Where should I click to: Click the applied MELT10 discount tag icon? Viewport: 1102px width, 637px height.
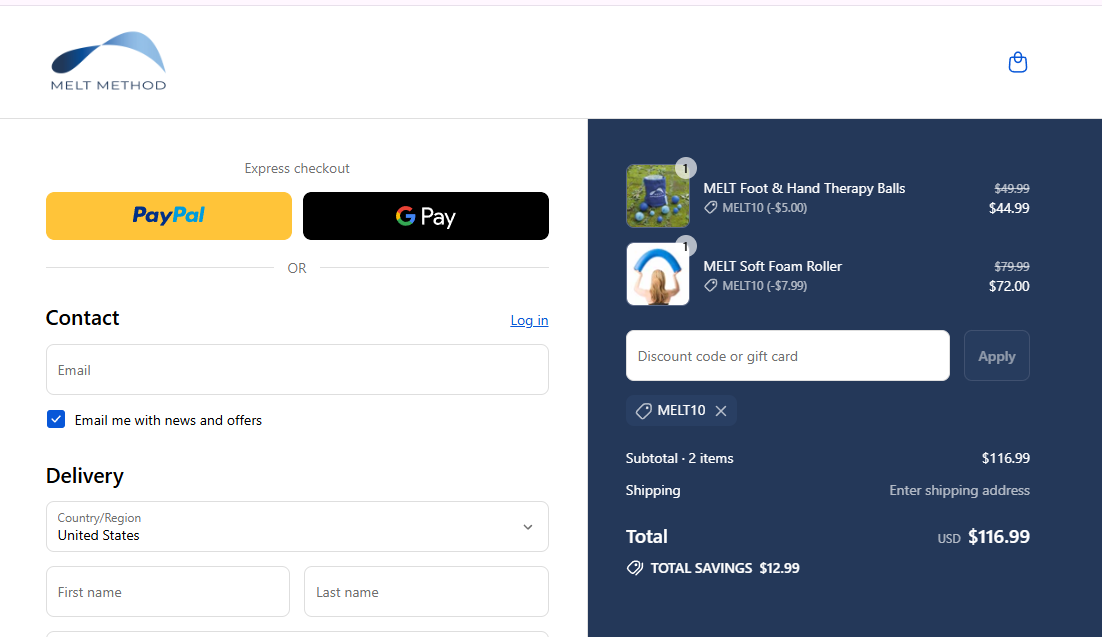(x=643, y=411)
